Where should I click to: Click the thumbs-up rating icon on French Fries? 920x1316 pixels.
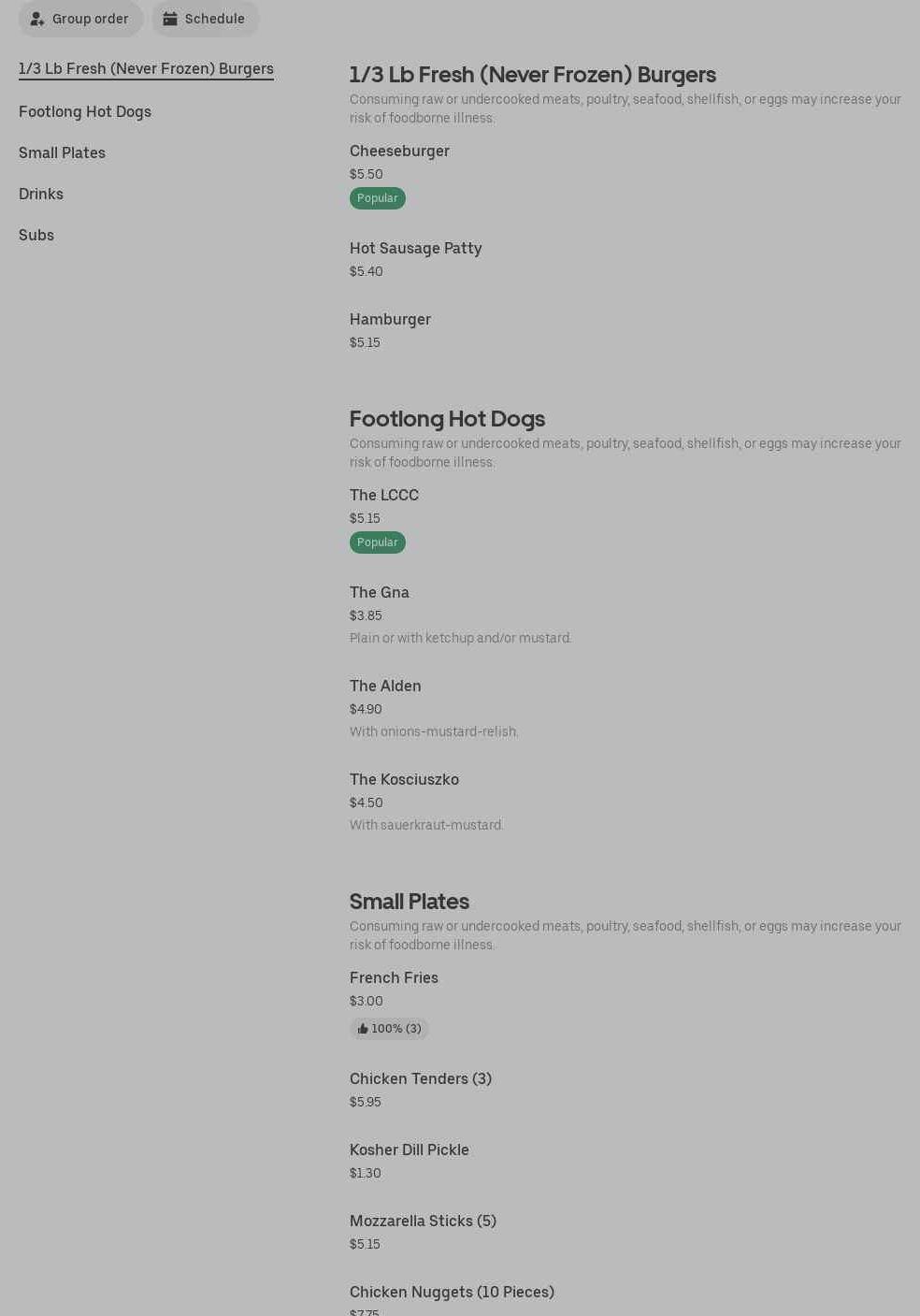click(363, 1029)
